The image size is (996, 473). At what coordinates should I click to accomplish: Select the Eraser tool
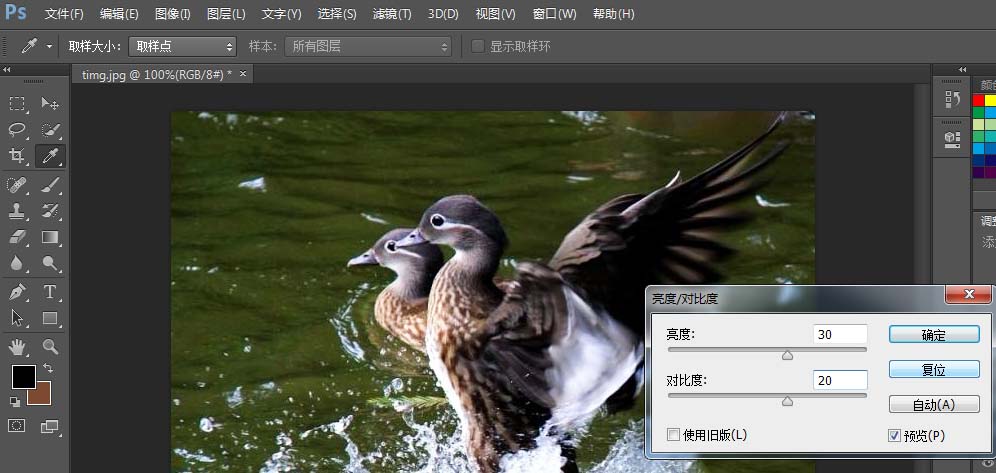pos(17,237)
